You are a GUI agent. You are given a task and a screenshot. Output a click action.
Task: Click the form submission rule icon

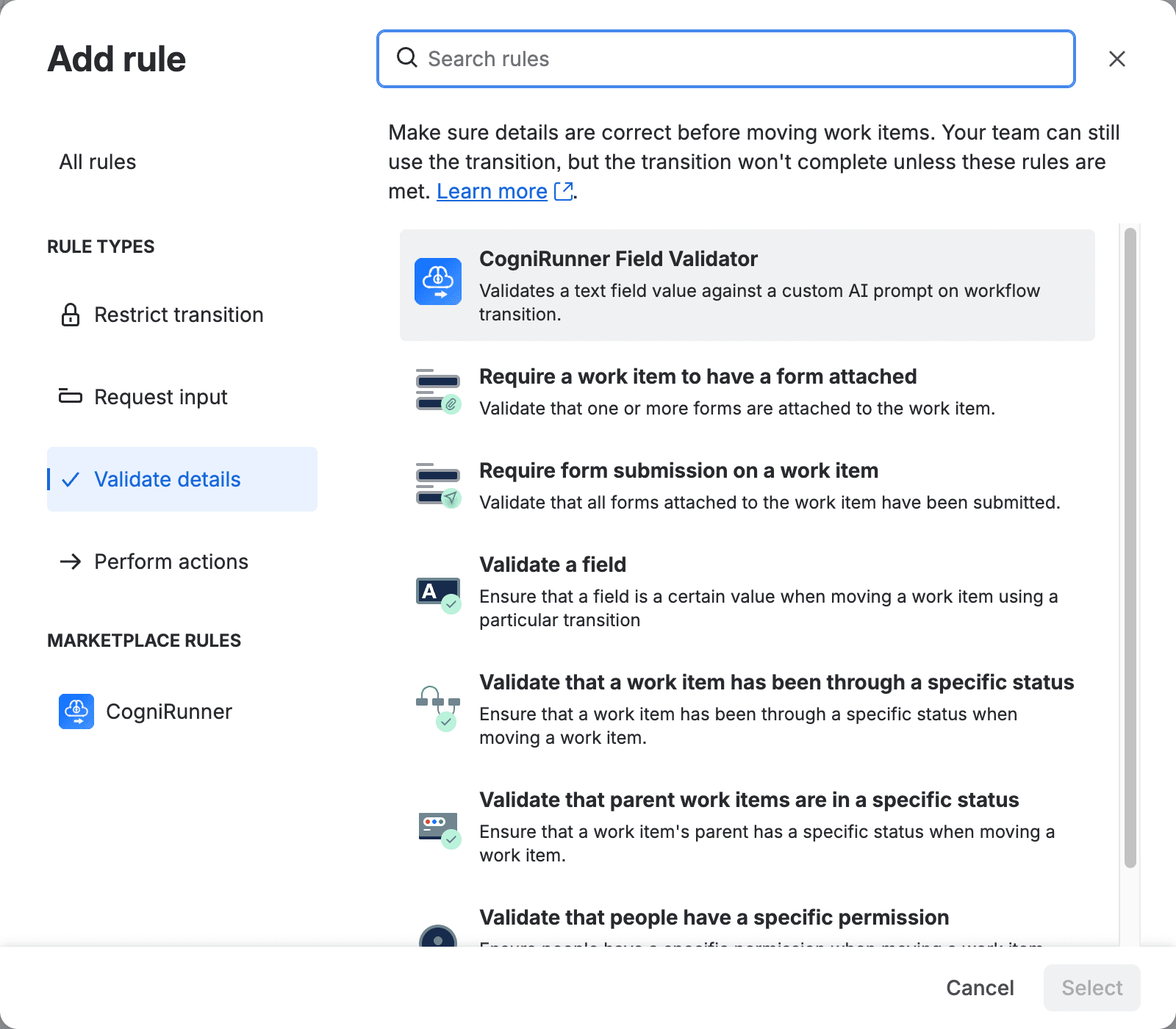pyautogui.click(x=438, y=485)
